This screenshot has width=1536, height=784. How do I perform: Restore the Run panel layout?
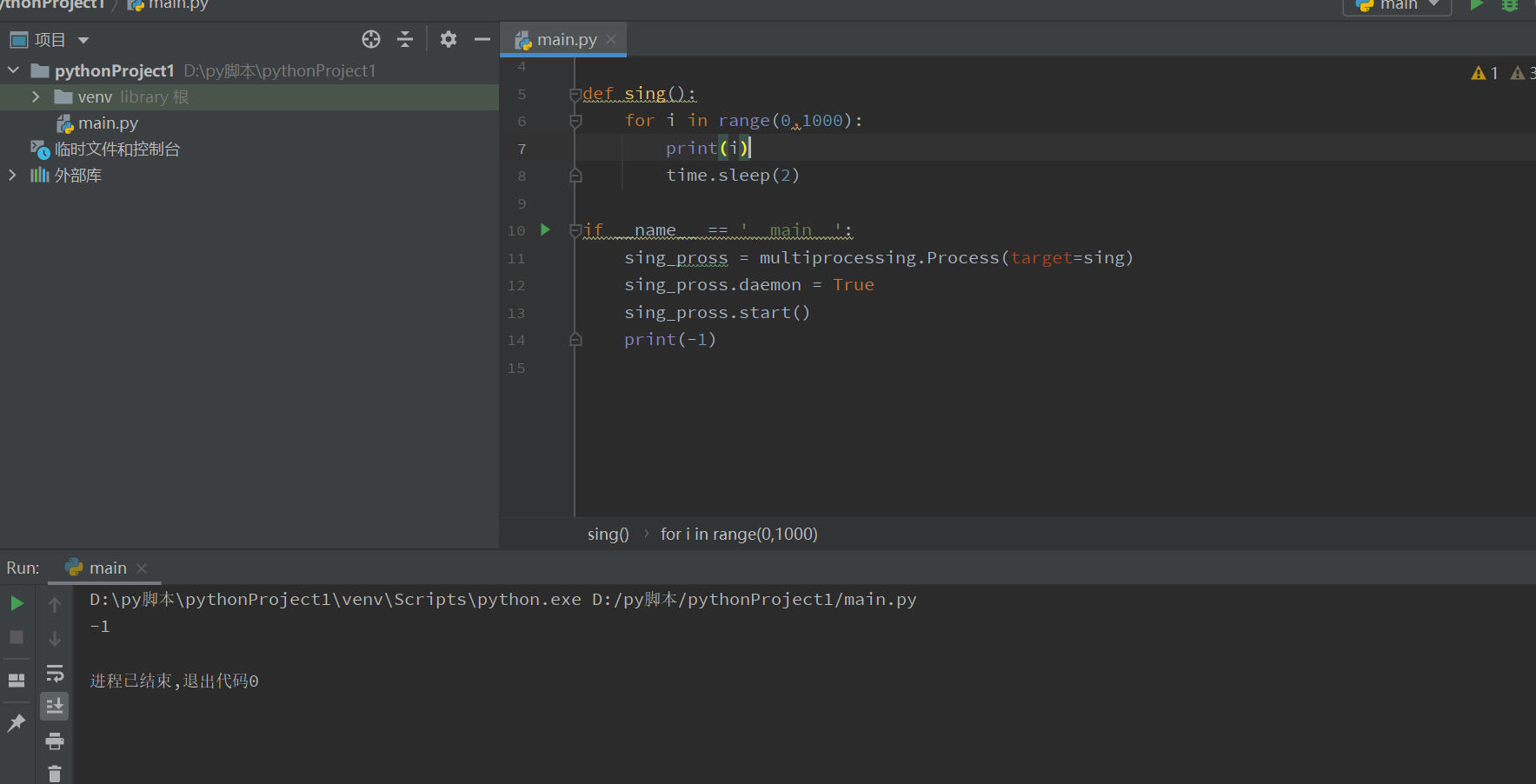click(x=17, y=680)
